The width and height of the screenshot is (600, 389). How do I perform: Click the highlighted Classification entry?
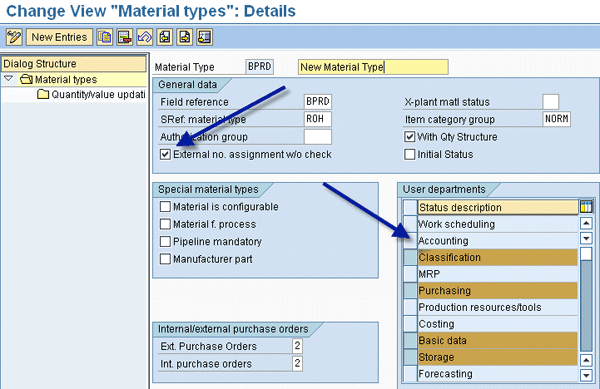pos(497,257)
